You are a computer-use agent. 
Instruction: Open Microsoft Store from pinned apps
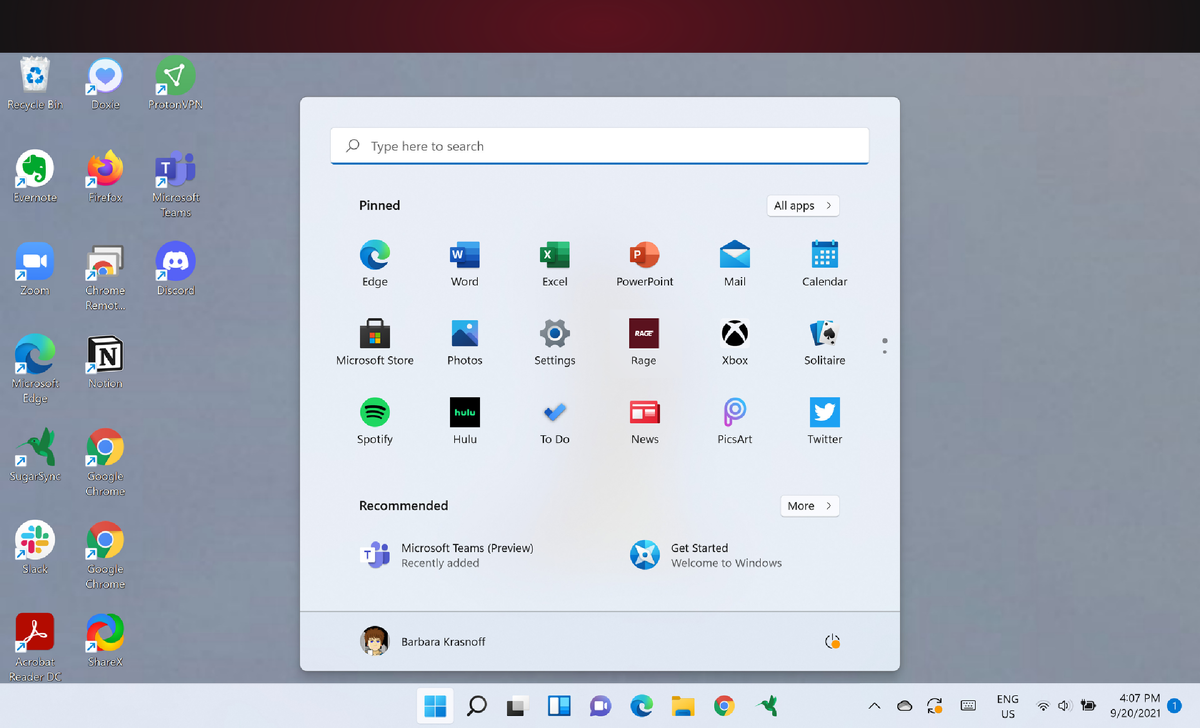pyautogui.click(x=375, y=342)
